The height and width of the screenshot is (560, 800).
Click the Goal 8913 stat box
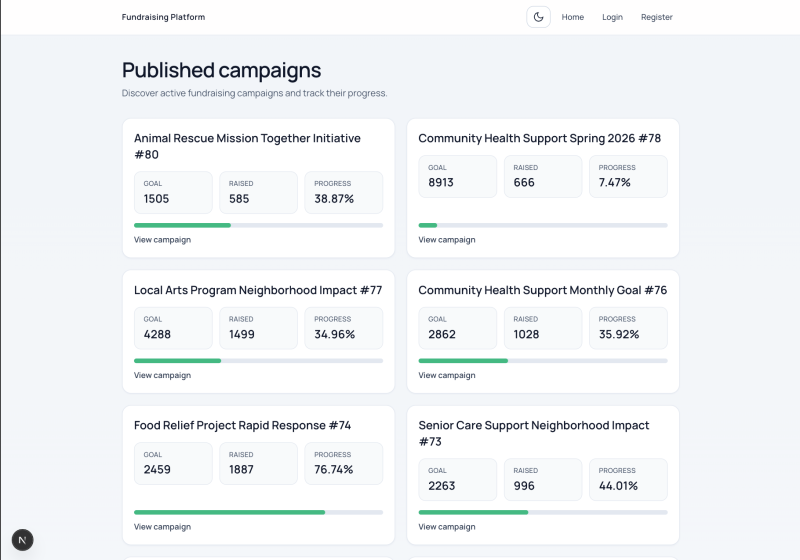pos(457,176)
